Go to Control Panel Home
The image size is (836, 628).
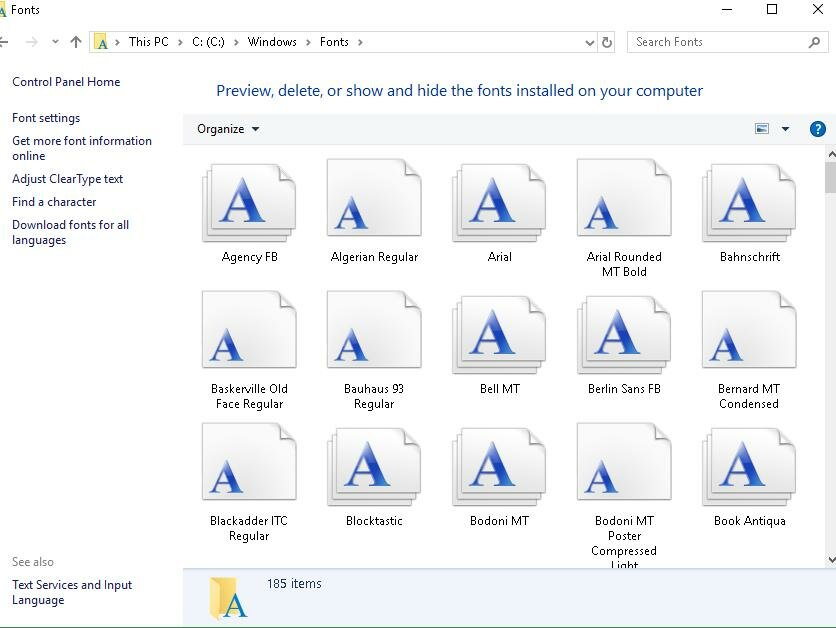(x=66, y=82)
